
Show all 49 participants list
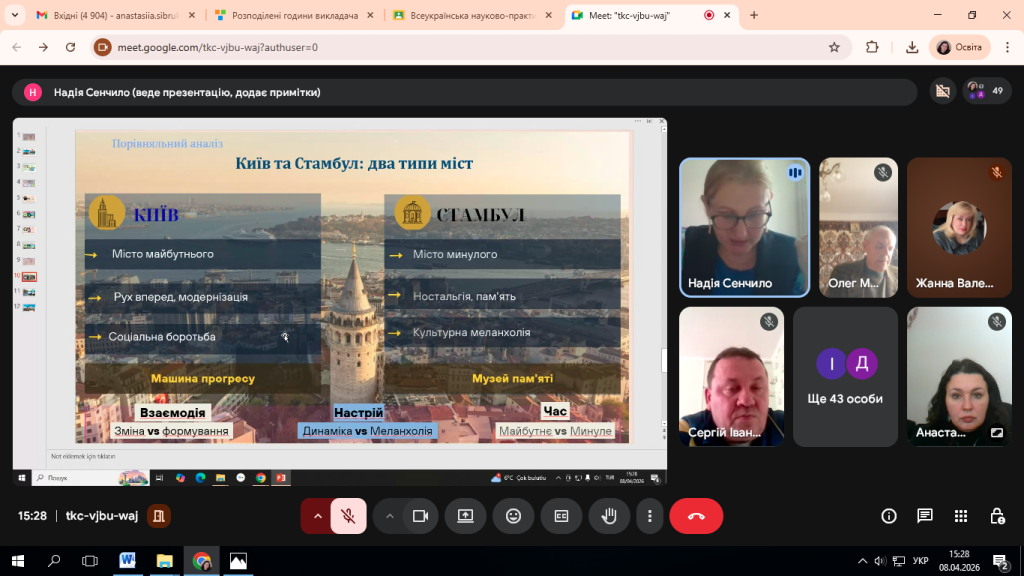[987, 91]
